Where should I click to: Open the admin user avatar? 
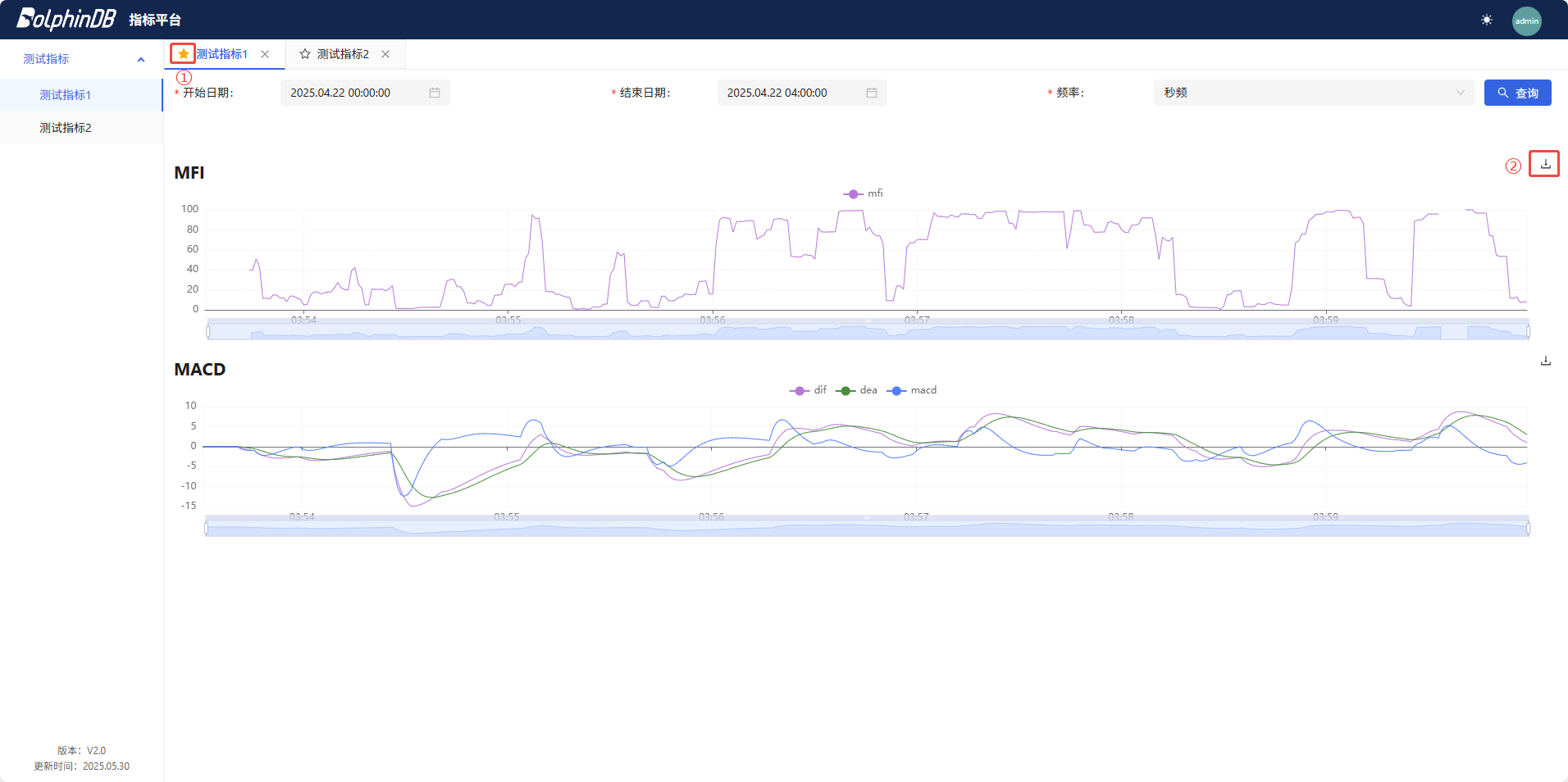pos(1526,20)
